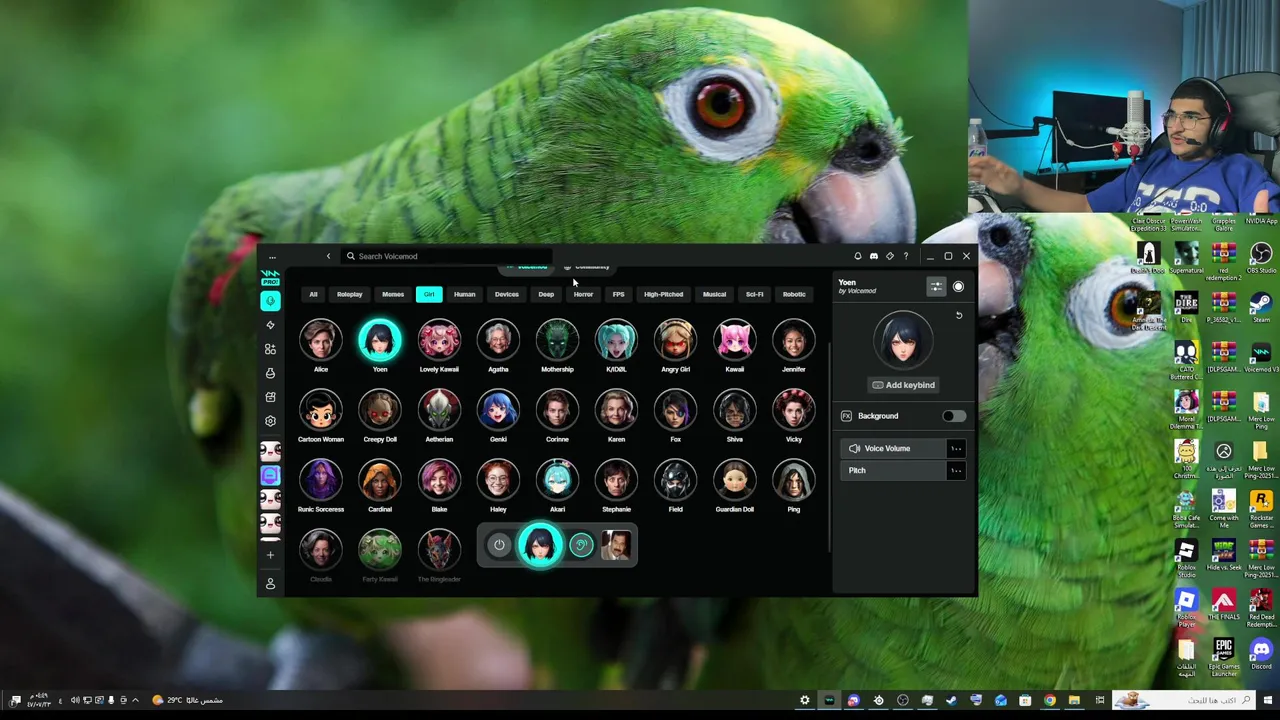Reset the Yoen voice with the undo icon
The height and width of the screenshot is (720, 1280).
coord(958,315)
